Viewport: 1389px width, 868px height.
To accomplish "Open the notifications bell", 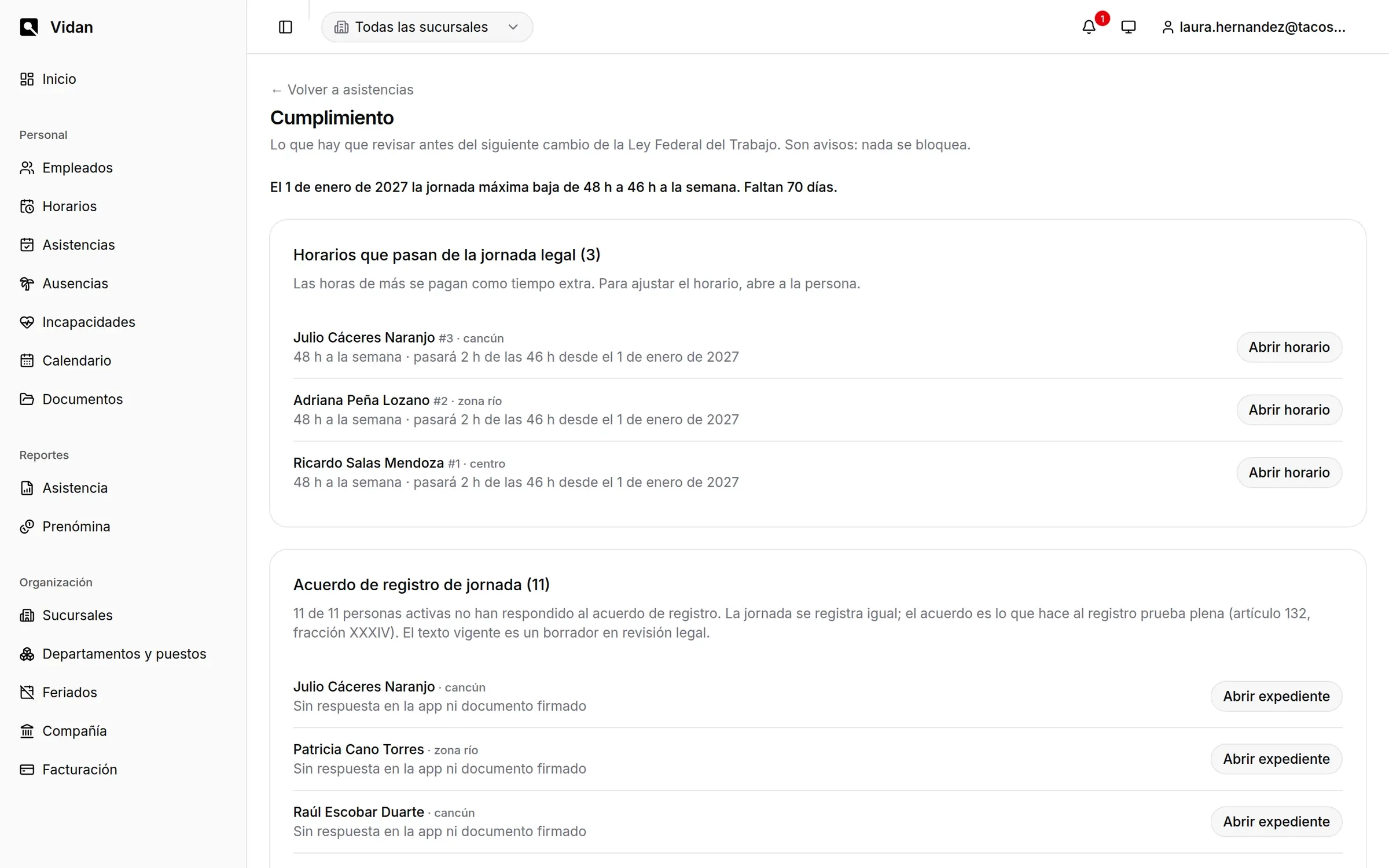I will pos(1089,27).
